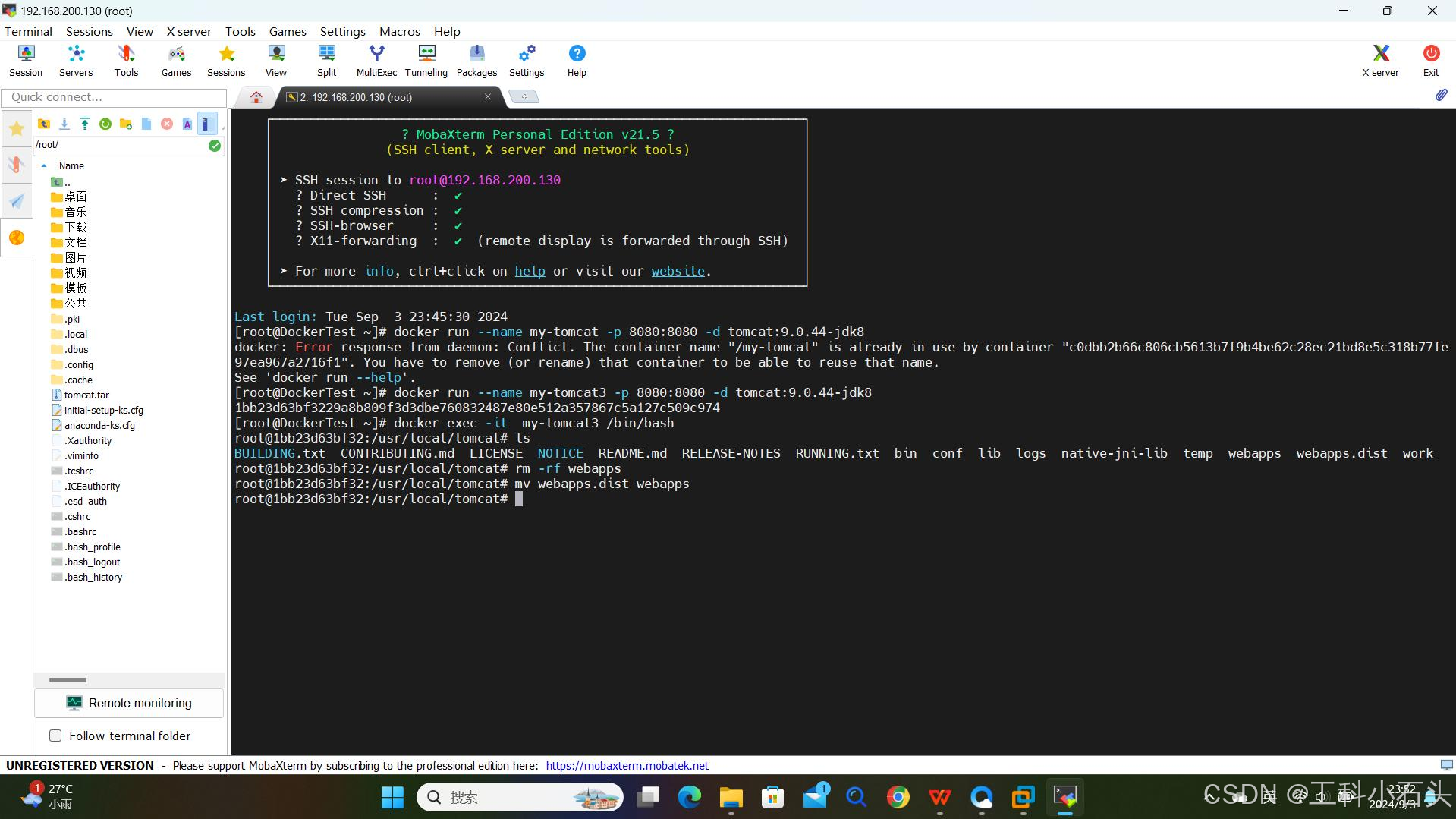Select the tomcat.tar file

point(86,395)
